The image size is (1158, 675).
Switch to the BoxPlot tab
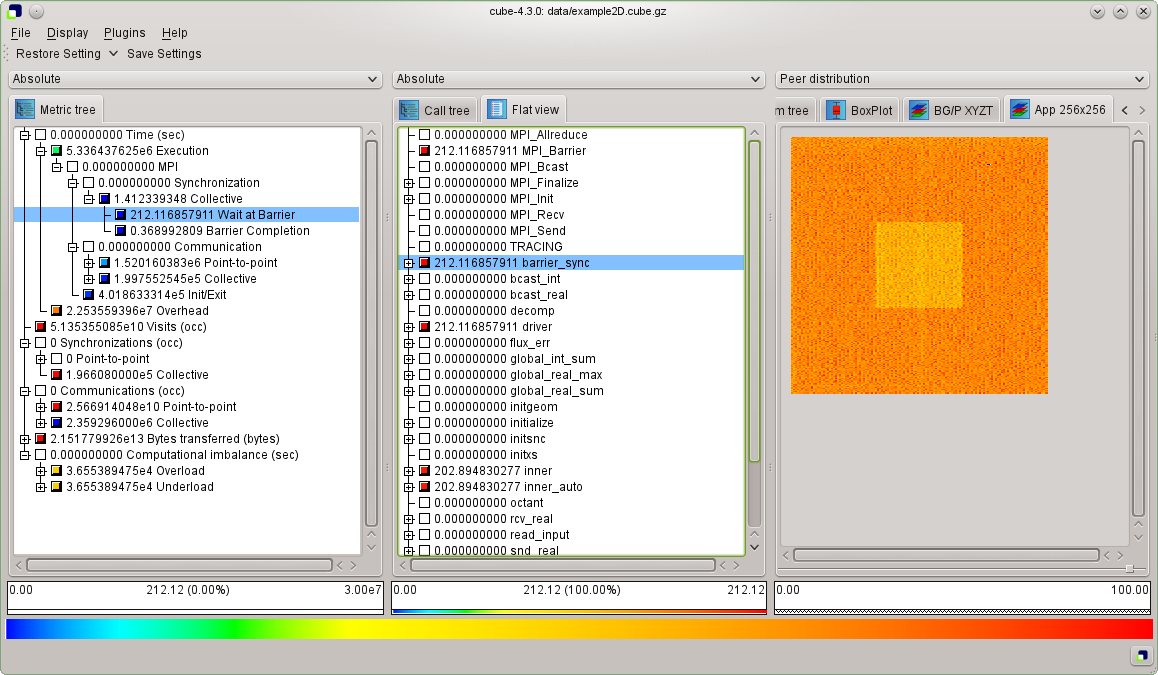click(x=858, y=110)
